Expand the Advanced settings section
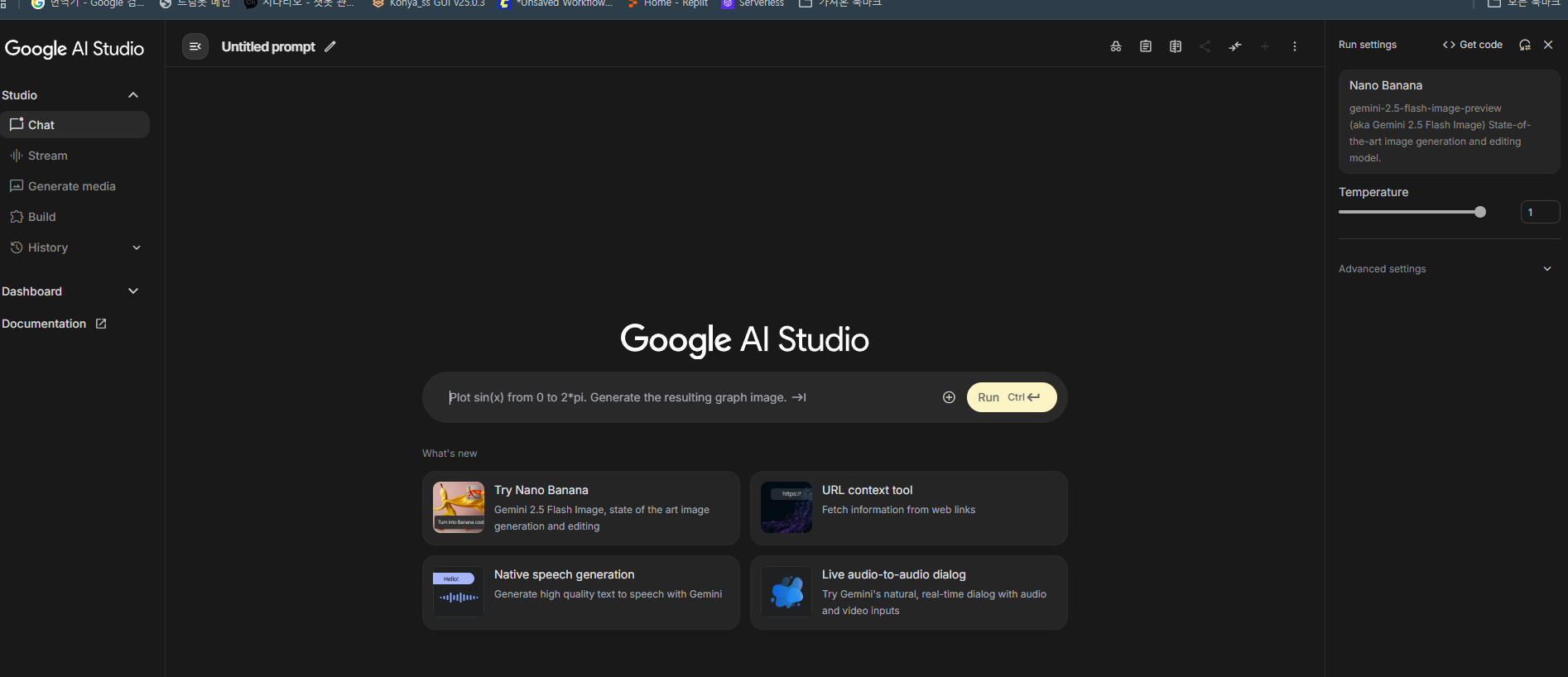This screenshot has width=1568, height=677. point(1445,269)
